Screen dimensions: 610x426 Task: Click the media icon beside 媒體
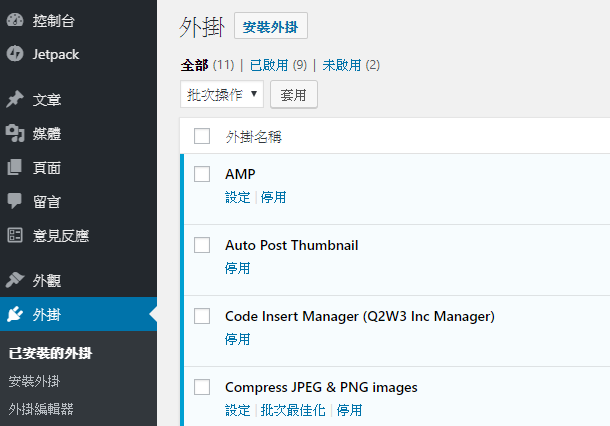15,133
